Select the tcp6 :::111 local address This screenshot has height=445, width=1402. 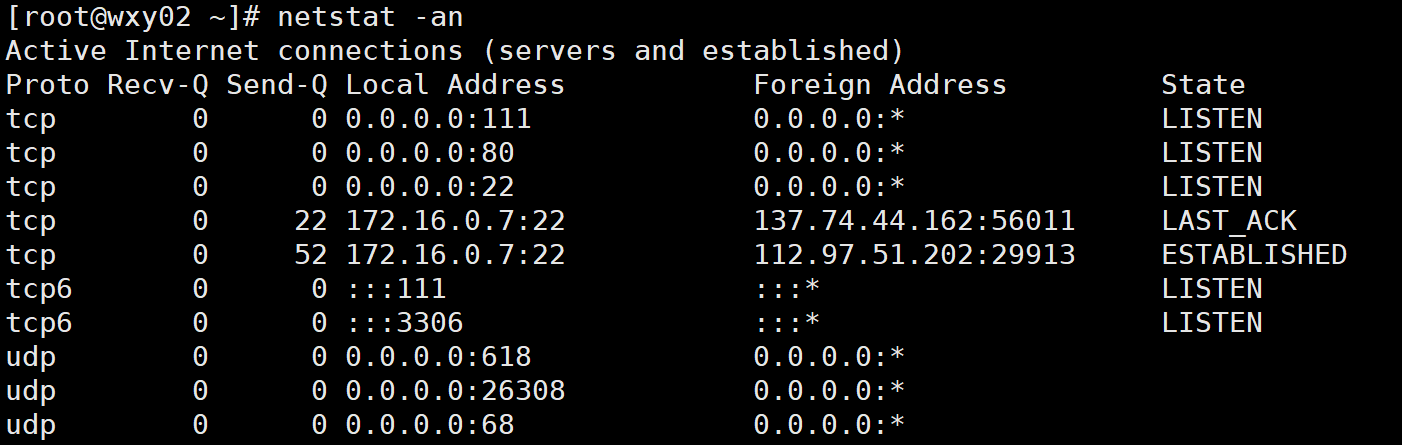pyautogui.click(x=396, y=288)
